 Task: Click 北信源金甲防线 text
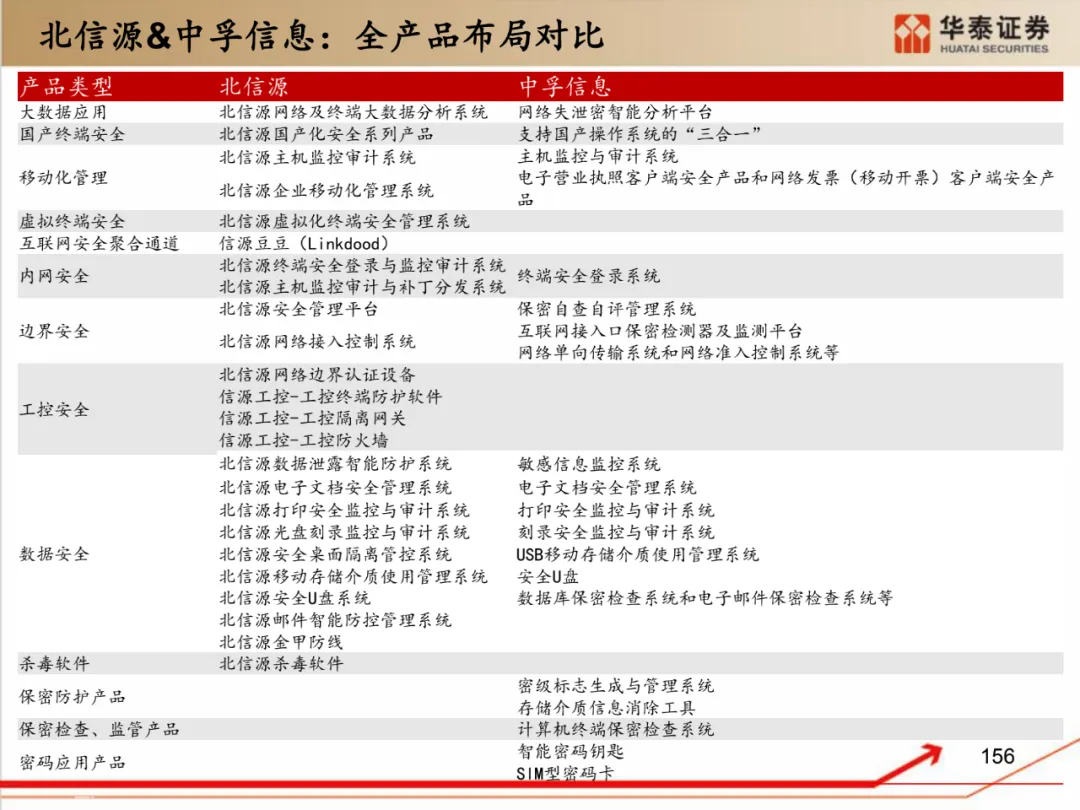click(281, 643)
